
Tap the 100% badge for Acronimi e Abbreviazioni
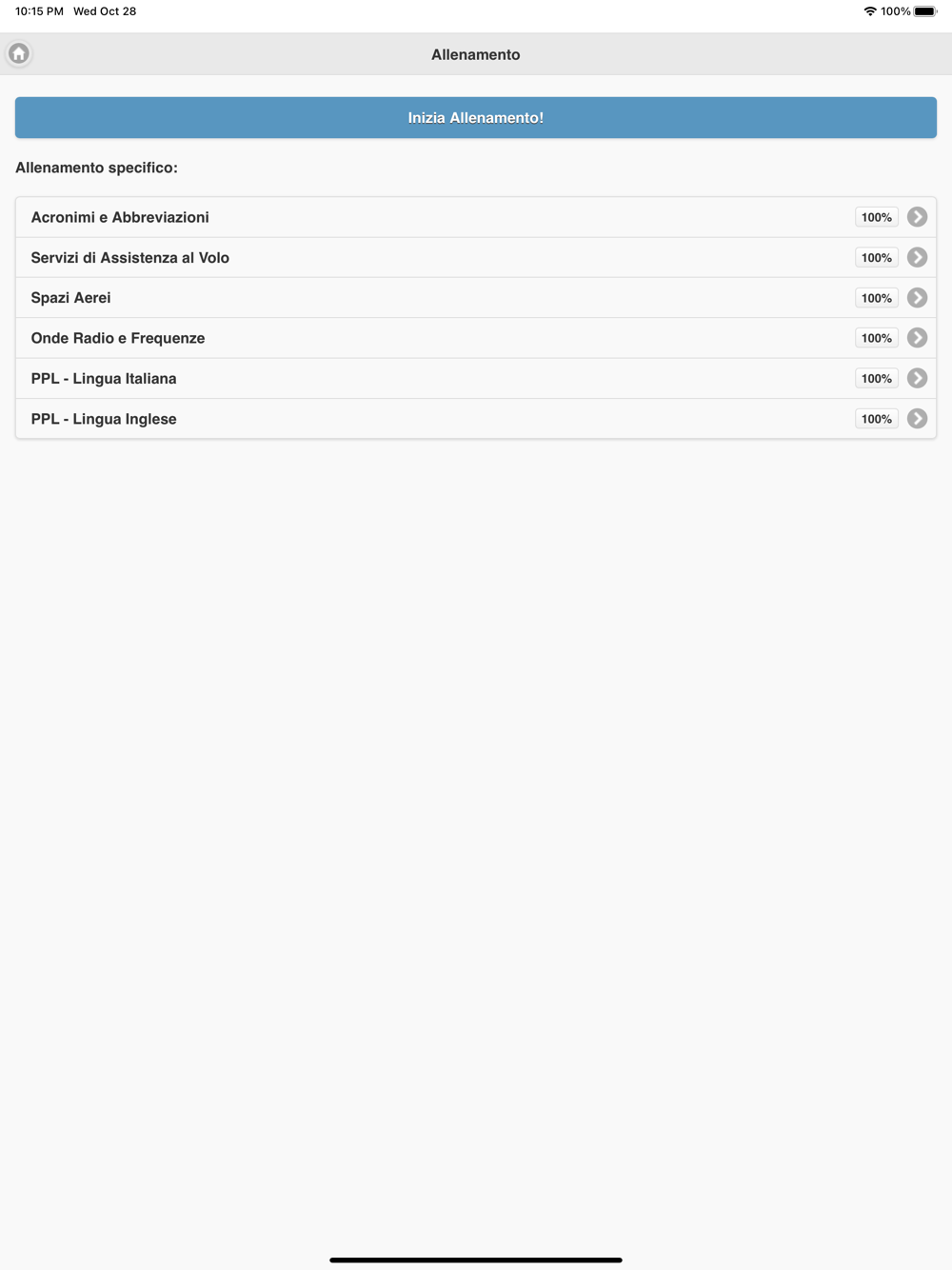877,217
